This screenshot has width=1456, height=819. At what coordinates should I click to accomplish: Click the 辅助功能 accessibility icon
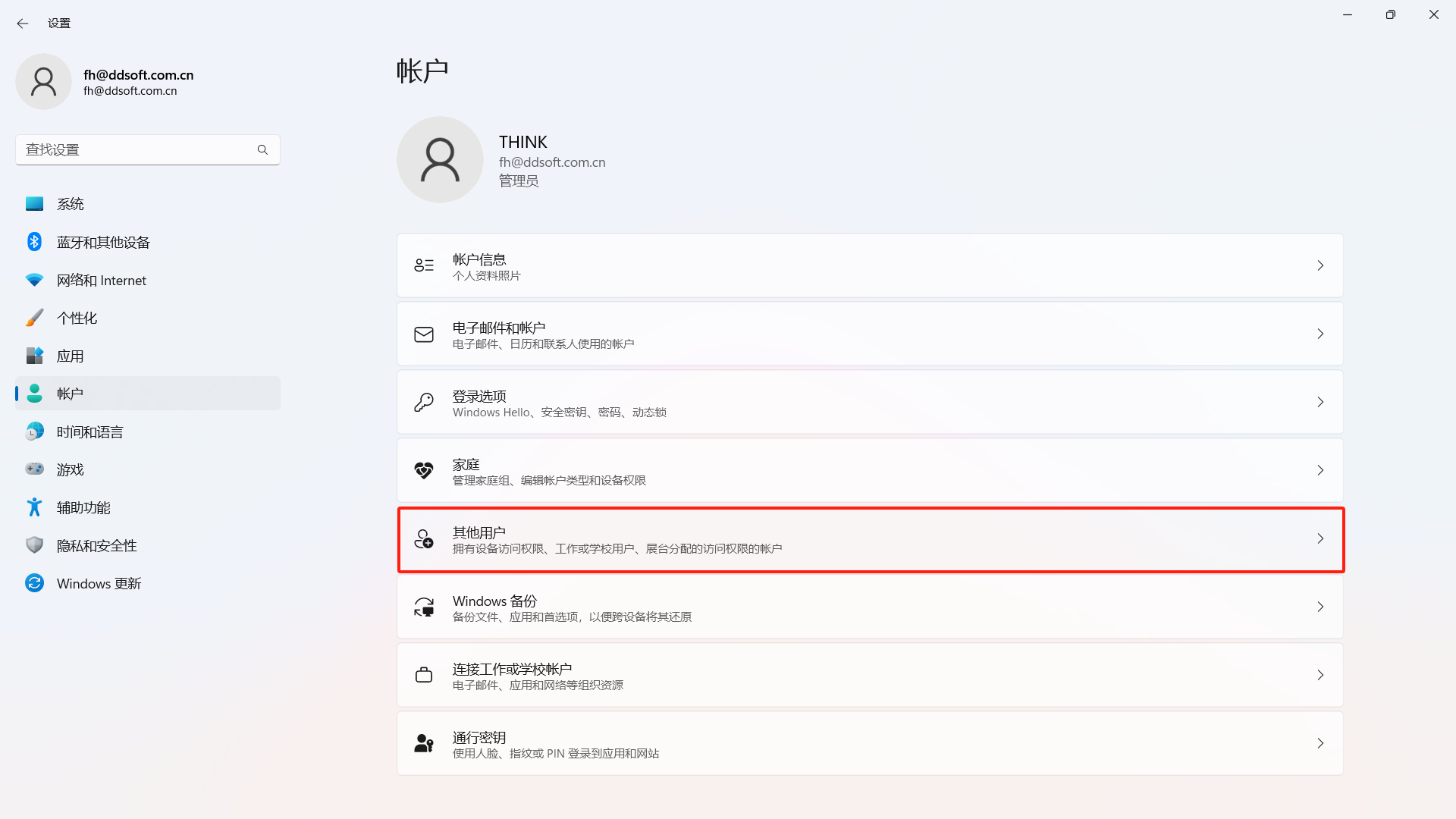coord(34,507)
